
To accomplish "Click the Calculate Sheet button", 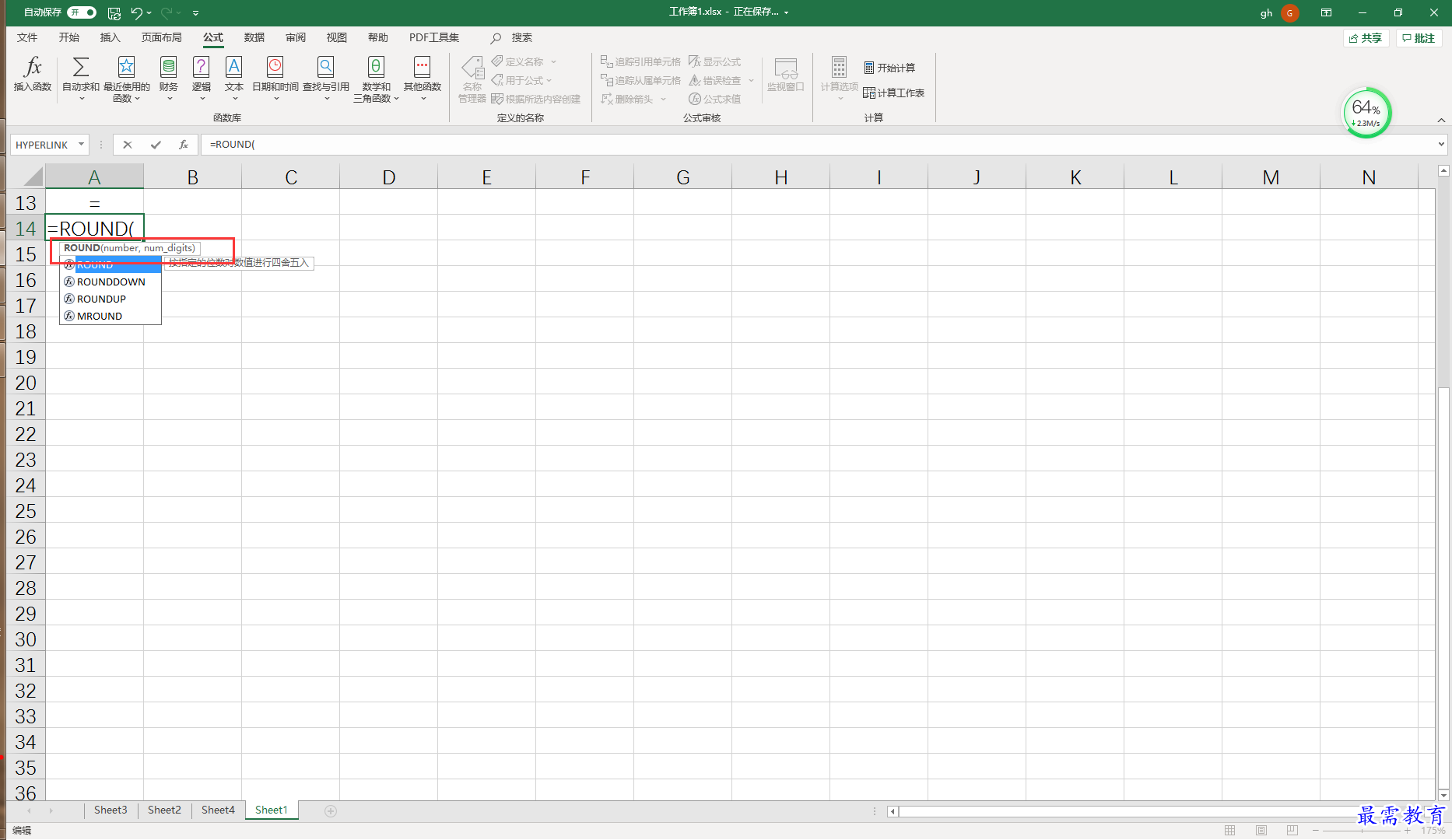I will [x=893, y=93].
